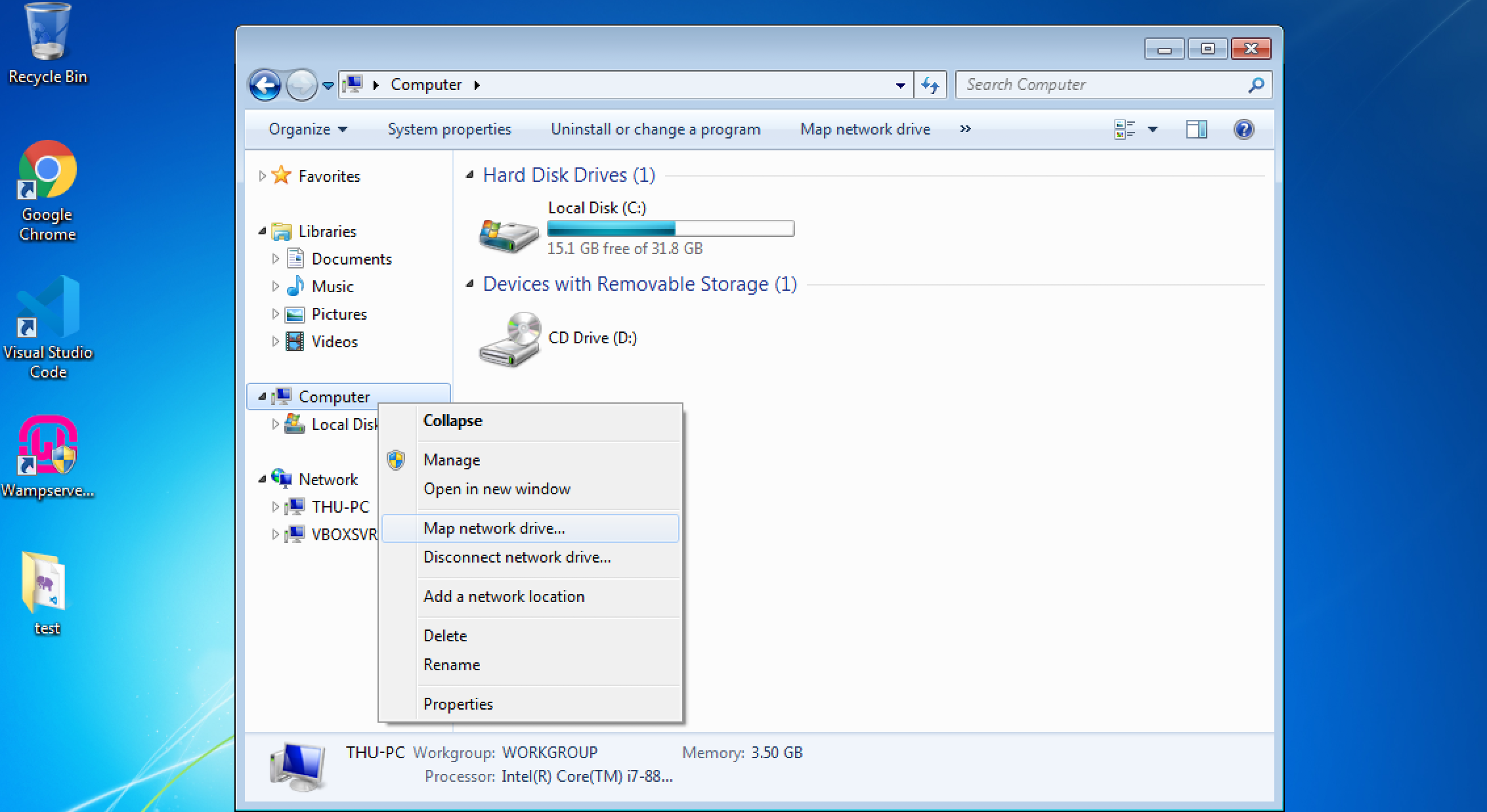Click the change view icon in toolbar
Image resolution: width=1487 pixels, height=812 pixels.
[1125, 129]
